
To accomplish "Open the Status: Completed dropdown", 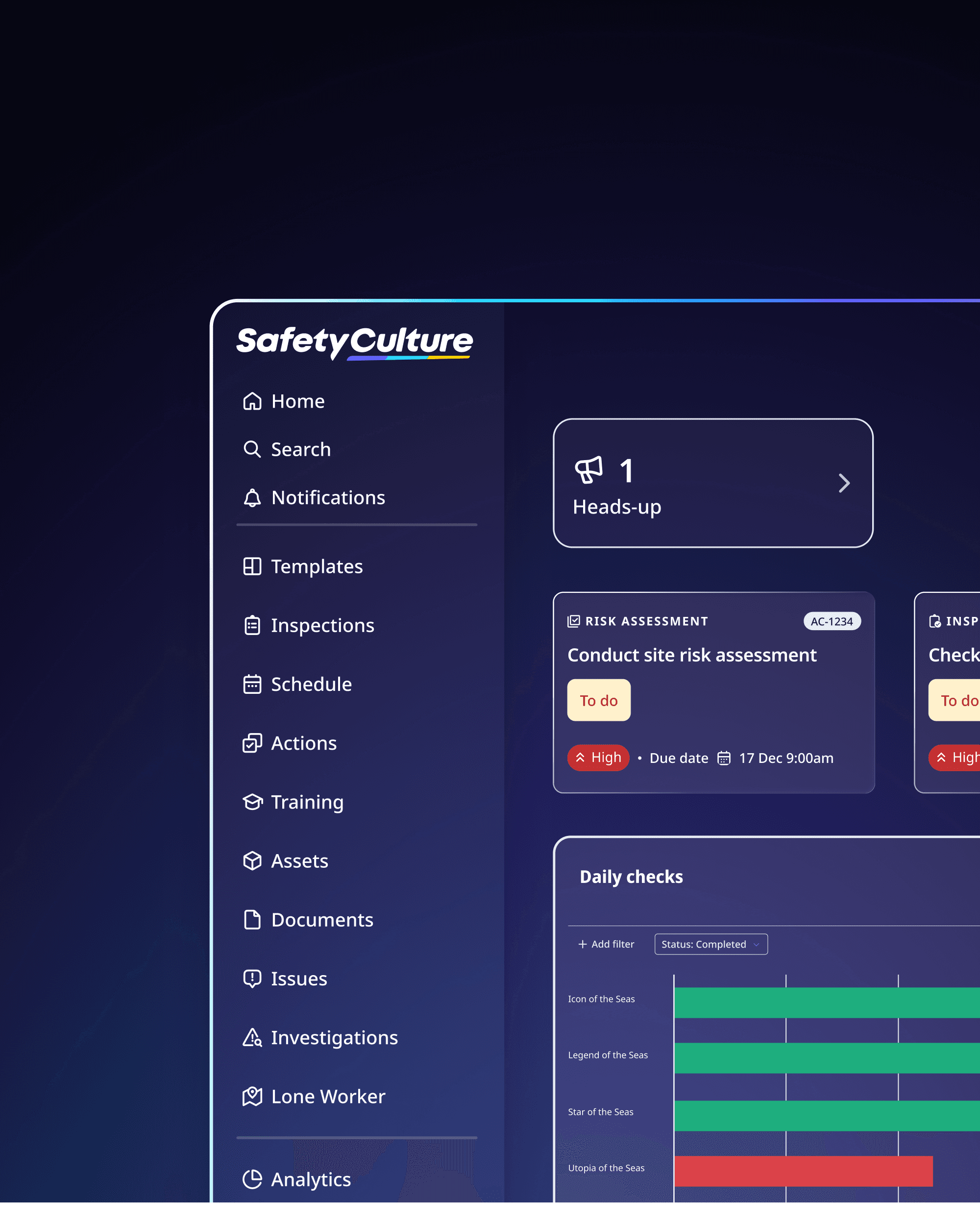I will point(710,944).
